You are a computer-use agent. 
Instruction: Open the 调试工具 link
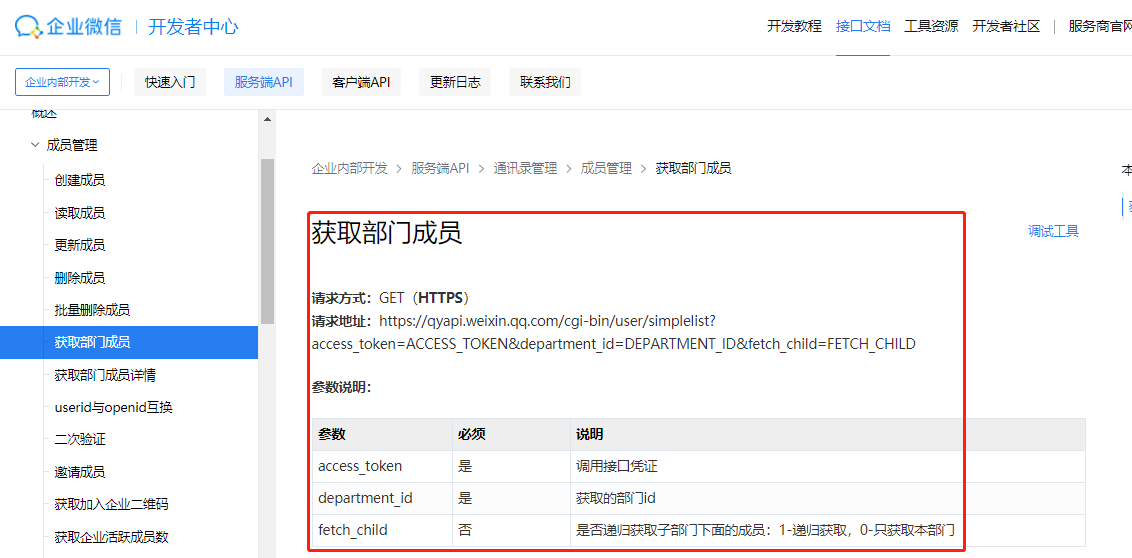(1053, 231)
